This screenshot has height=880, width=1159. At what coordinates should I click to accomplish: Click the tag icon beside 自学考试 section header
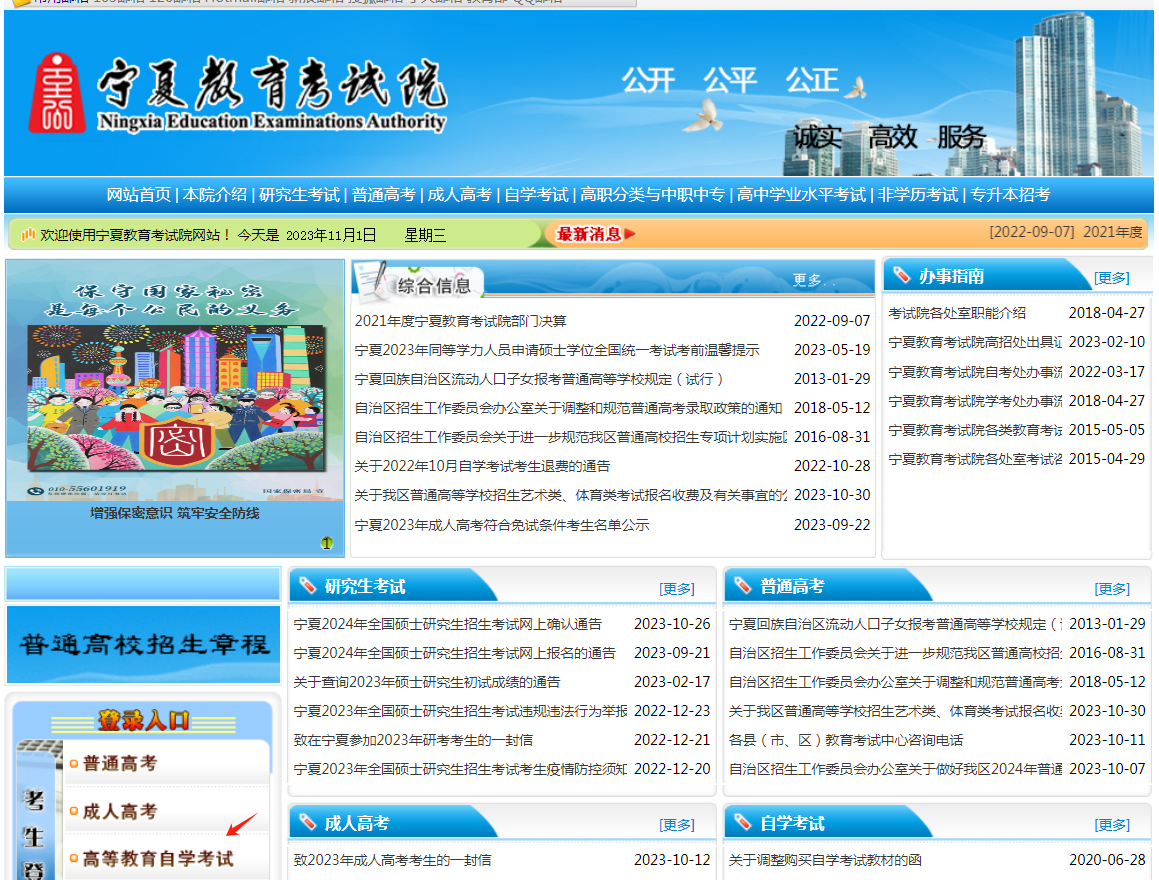pyautogui.click(x=742, y=823)
